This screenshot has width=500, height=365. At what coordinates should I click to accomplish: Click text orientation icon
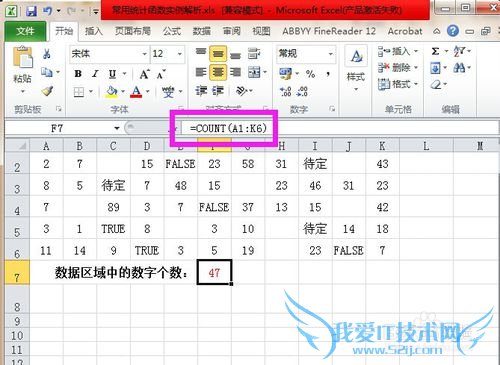242,91
